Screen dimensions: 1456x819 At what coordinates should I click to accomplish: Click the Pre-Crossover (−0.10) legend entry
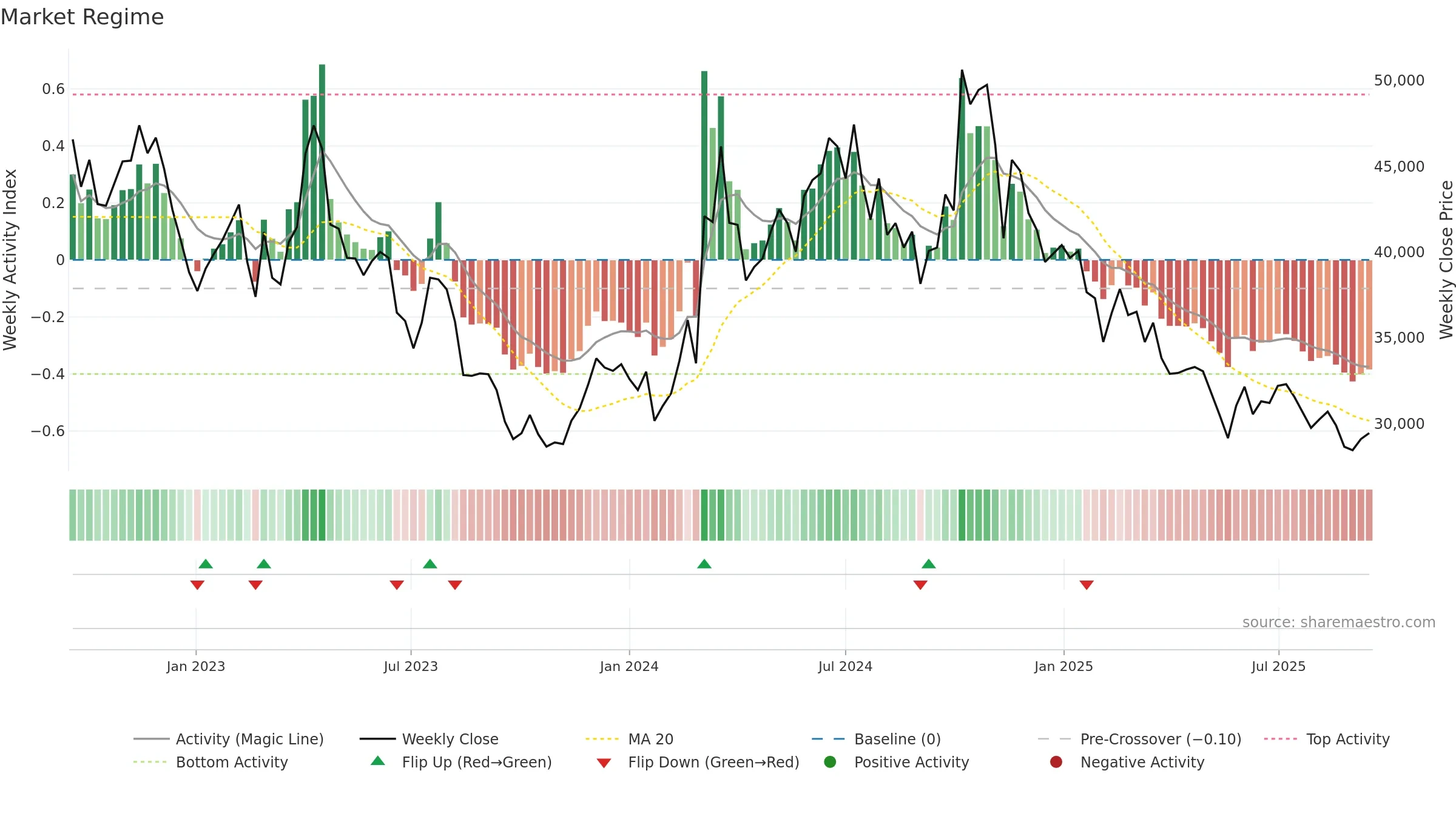tap(1139, 739)
